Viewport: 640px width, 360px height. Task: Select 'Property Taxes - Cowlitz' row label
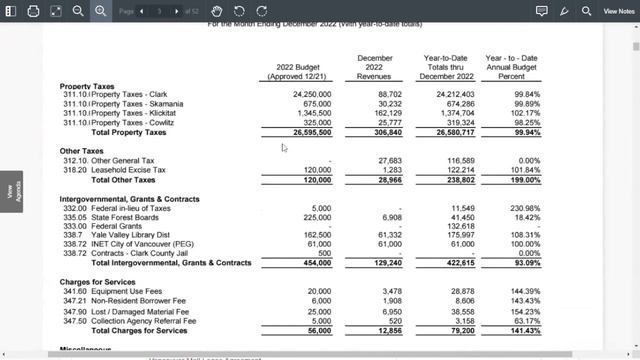pos(132,123)
